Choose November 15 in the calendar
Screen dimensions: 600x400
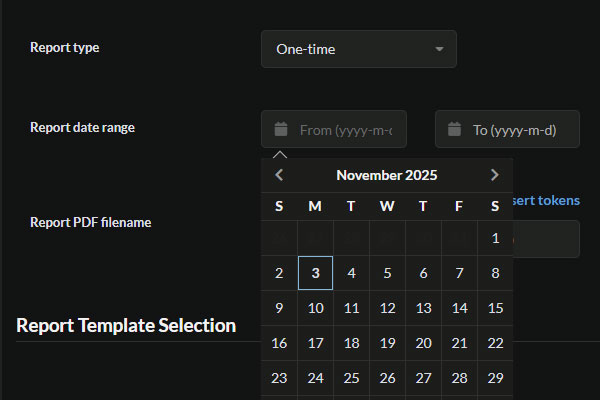[x=495, y=308]
